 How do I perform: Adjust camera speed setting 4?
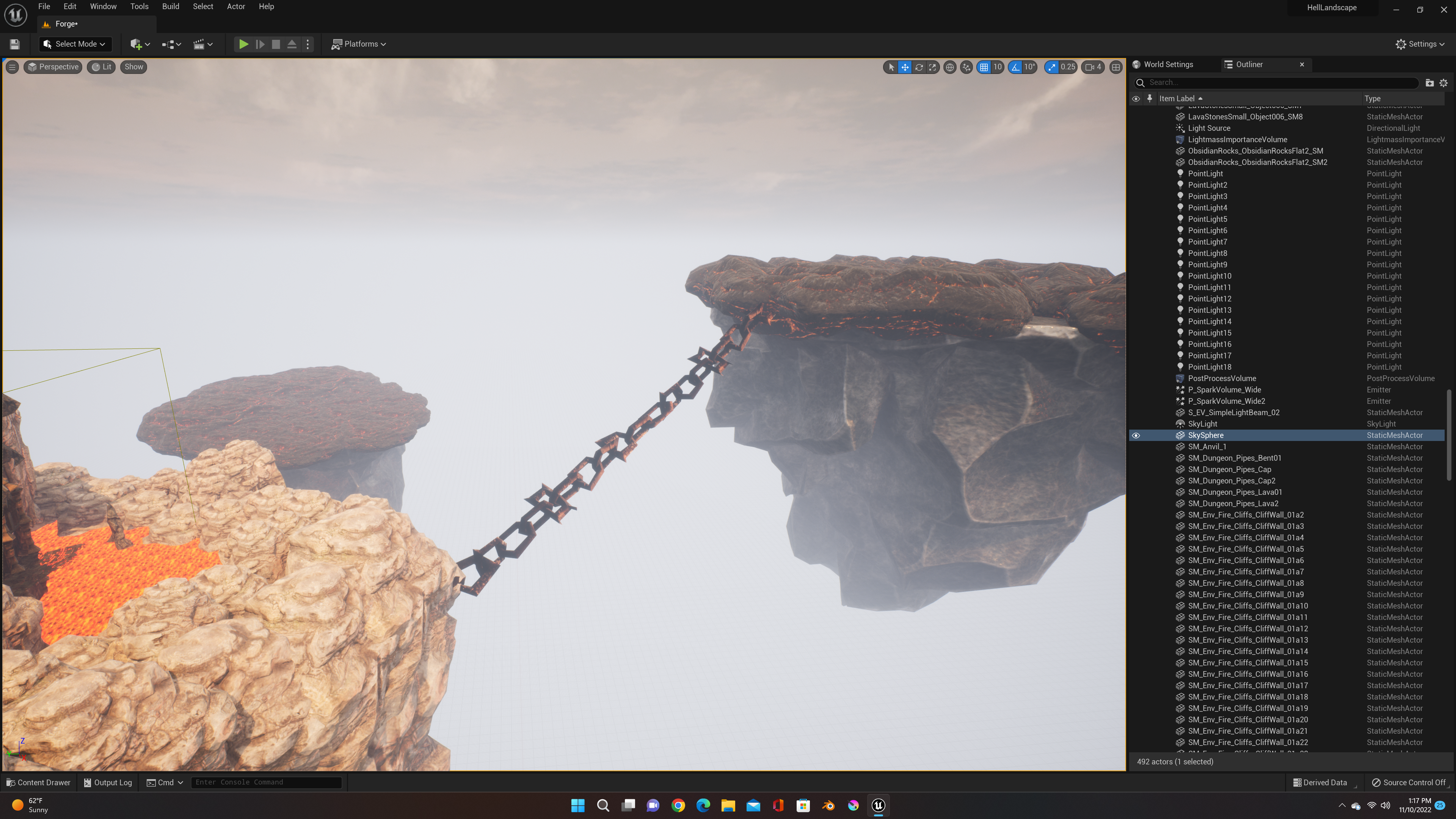(x=1093, y=67)
